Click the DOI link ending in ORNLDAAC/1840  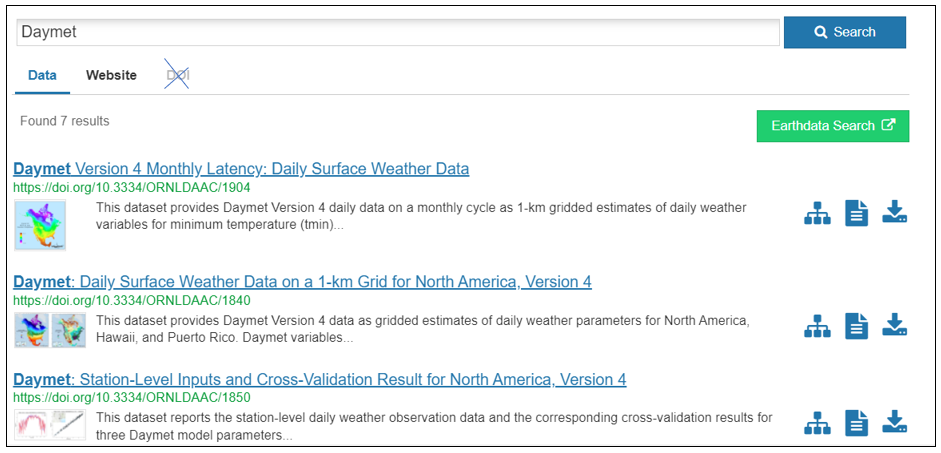(x=131, y=300)
